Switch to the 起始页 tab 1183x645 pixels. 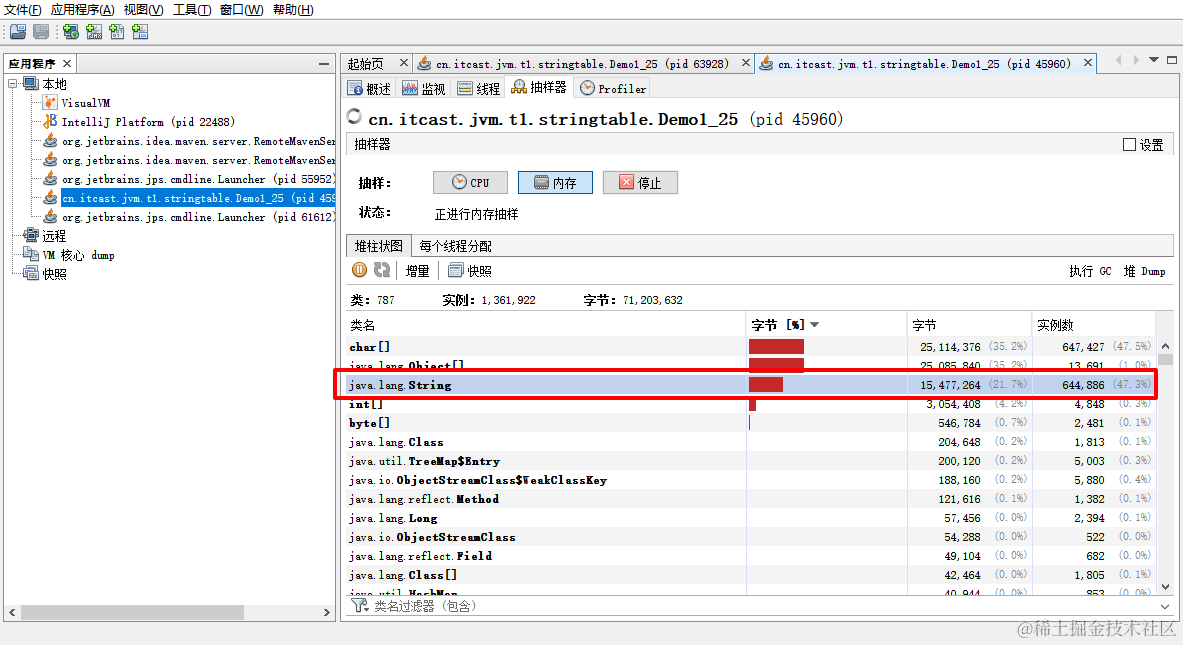point(366,64)
